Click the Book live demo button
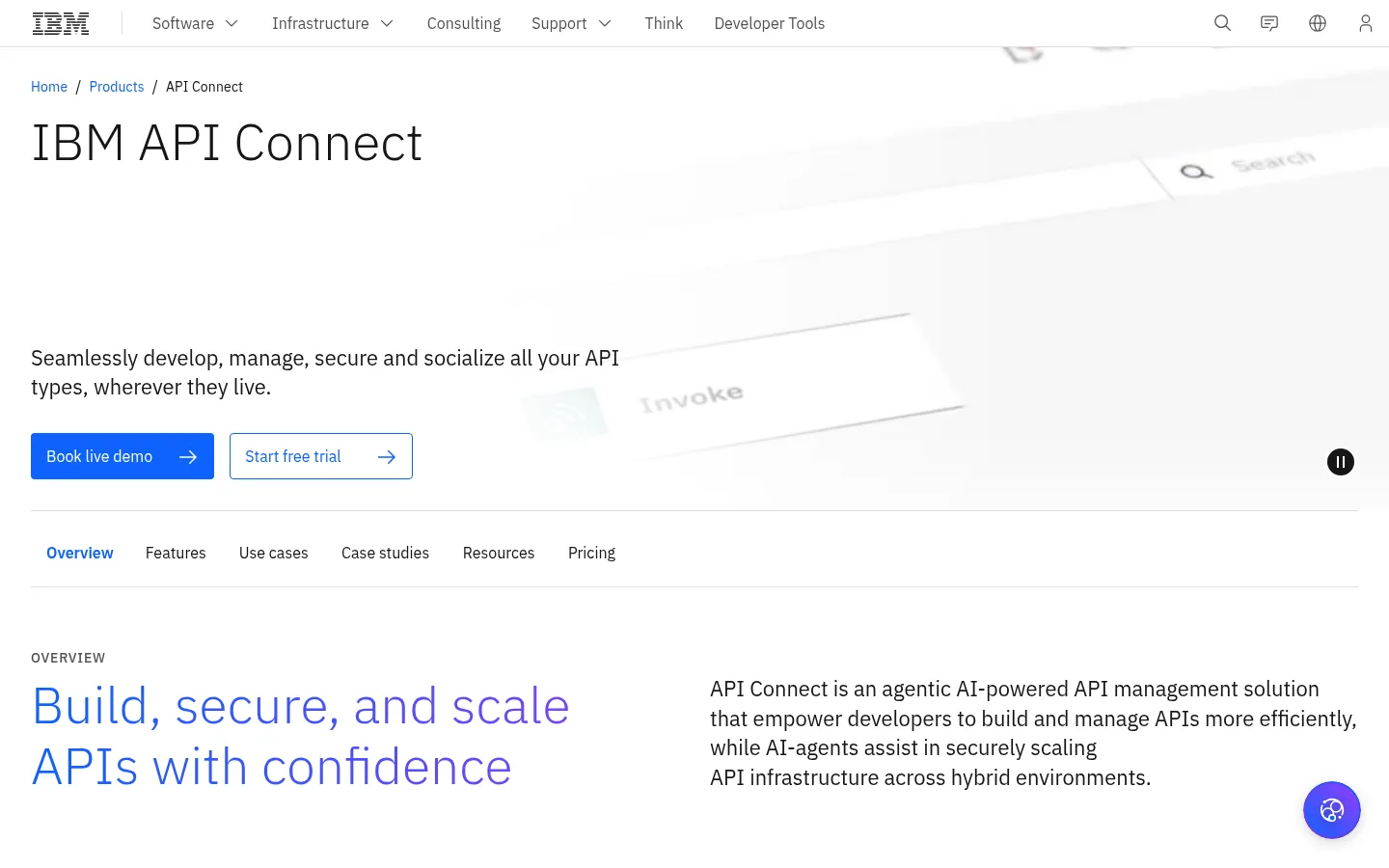This screenshot has height=868, width=1389. click(x=123, y=456)
